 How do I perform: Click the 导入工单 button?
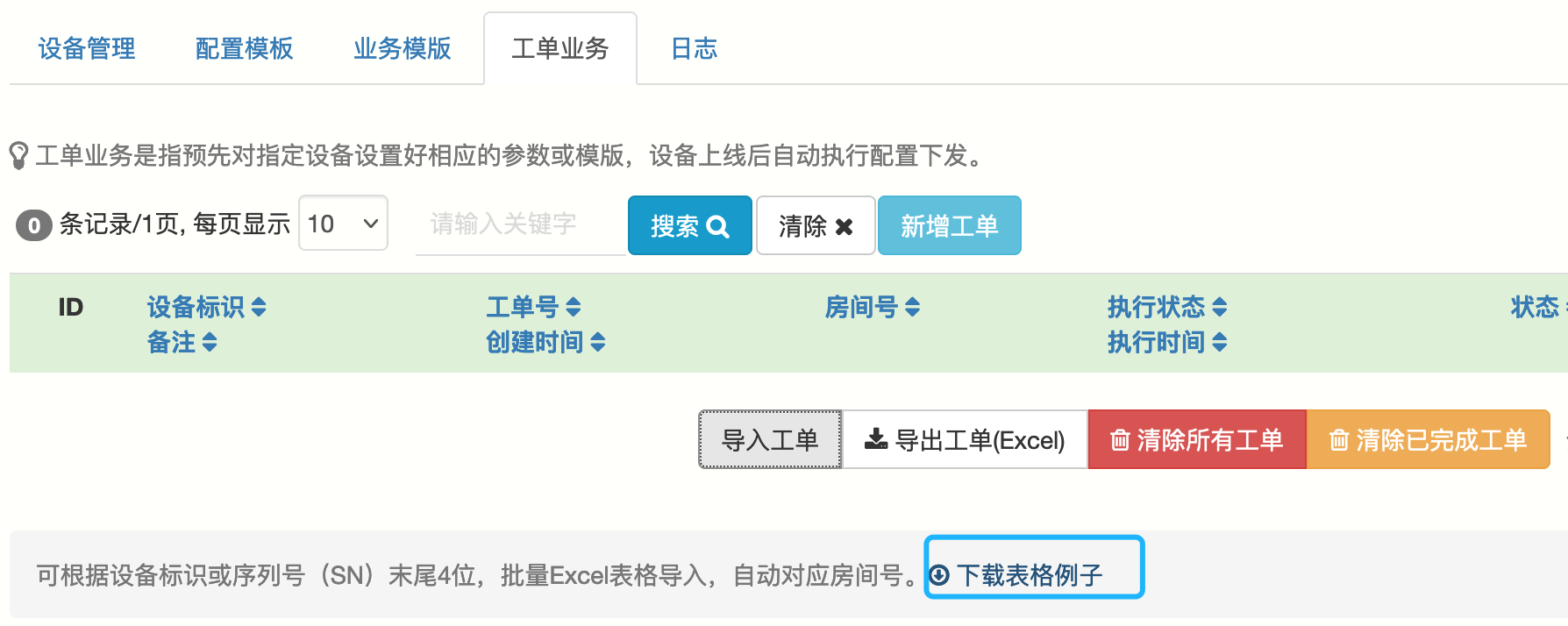770,439
